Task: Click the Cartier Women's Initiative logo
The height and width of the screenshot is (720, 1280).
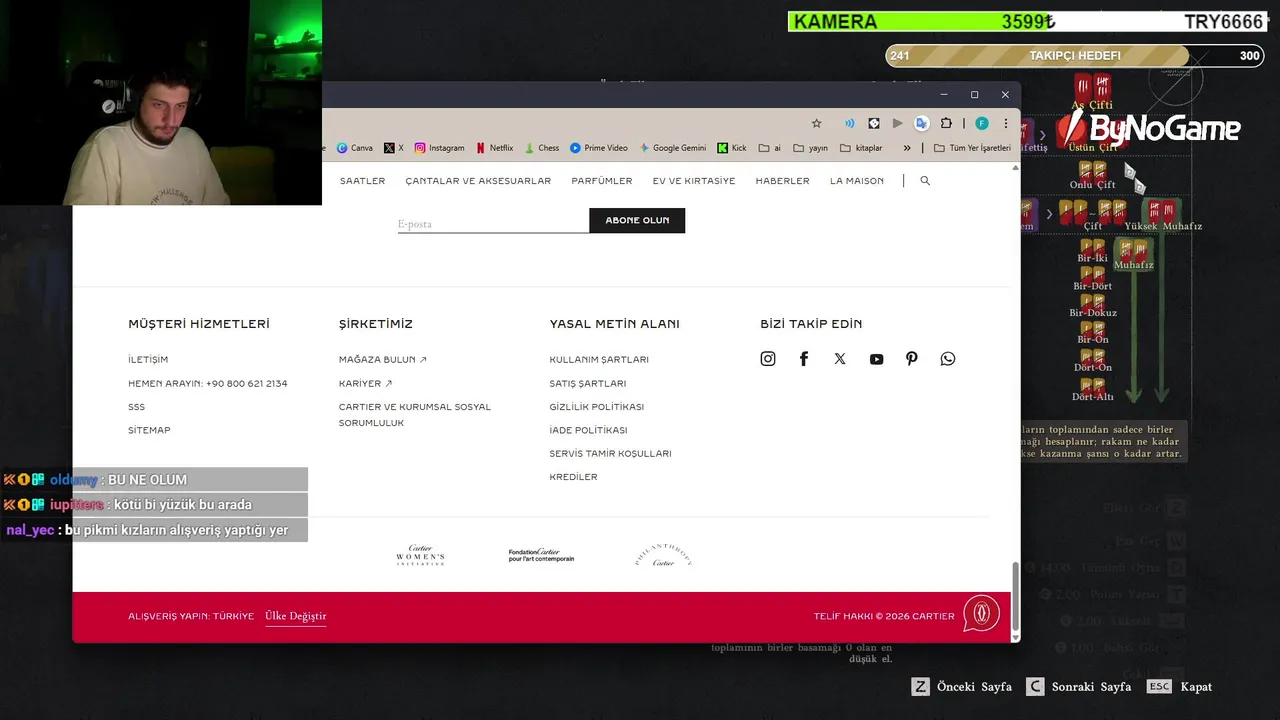Action: 420,556
